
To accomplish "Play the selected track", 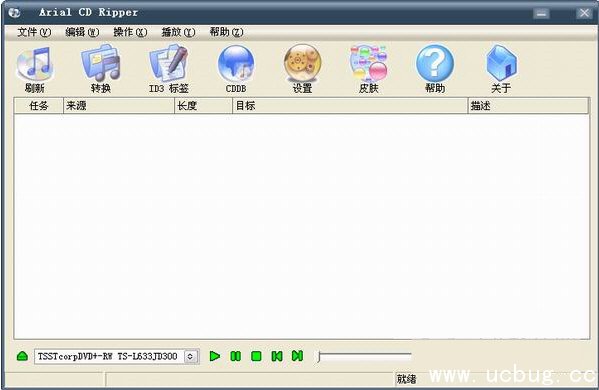I will 215,356.
